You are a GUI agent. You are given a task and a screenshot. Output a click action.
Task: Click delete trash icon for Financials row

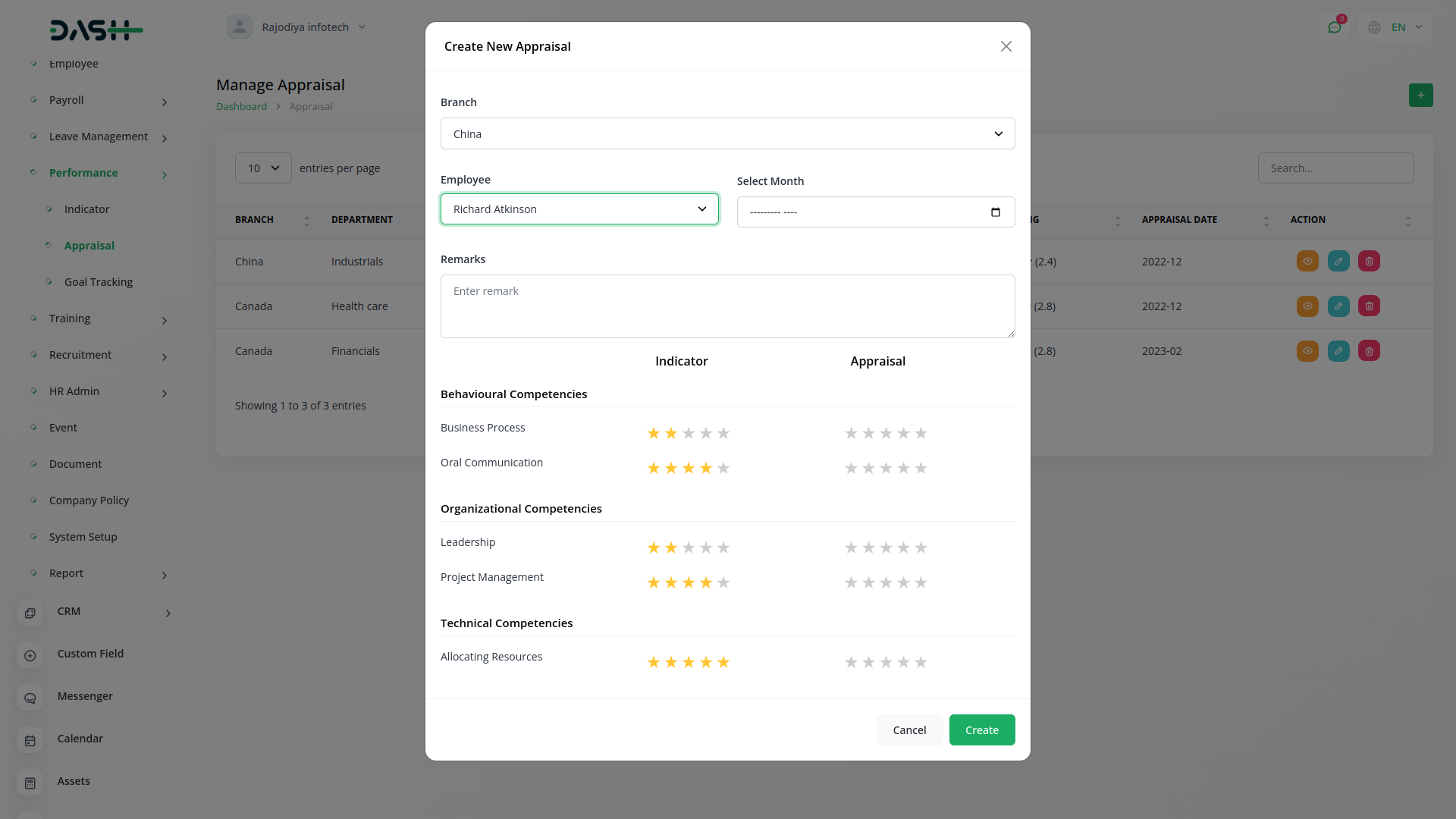pos(1369,351)
